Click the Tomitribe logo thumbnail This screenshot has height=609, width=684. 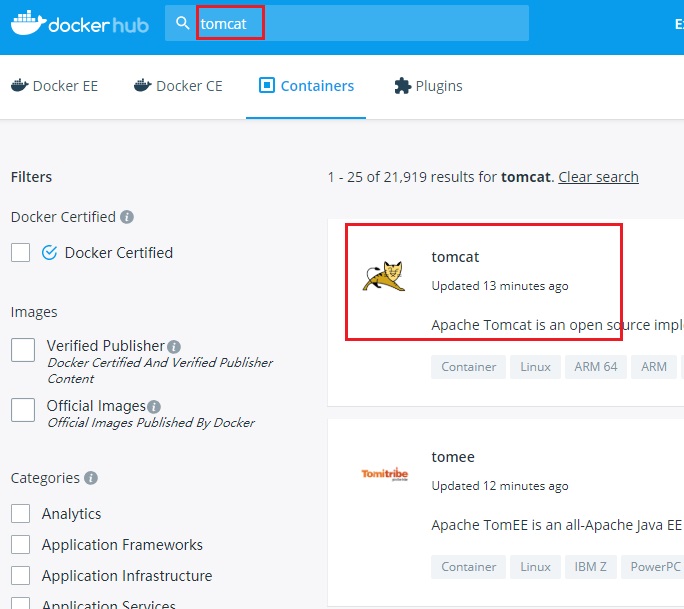(385, 474)
